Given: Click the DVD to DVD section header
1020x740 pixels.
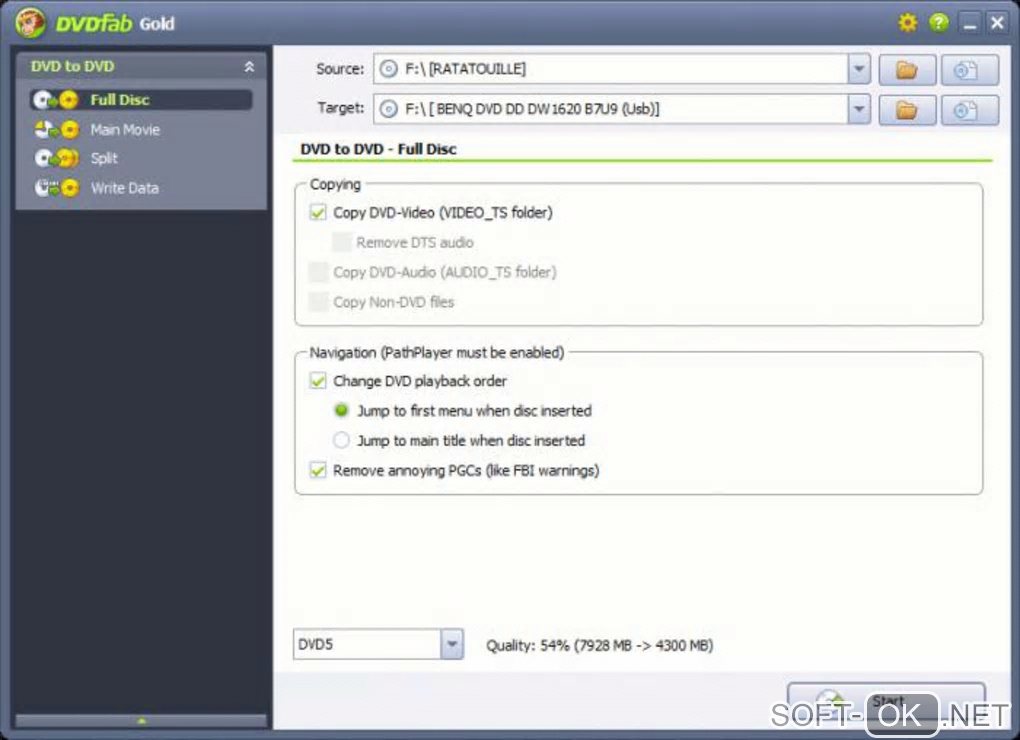Looking at the screenshot, I should coord(141,66).
